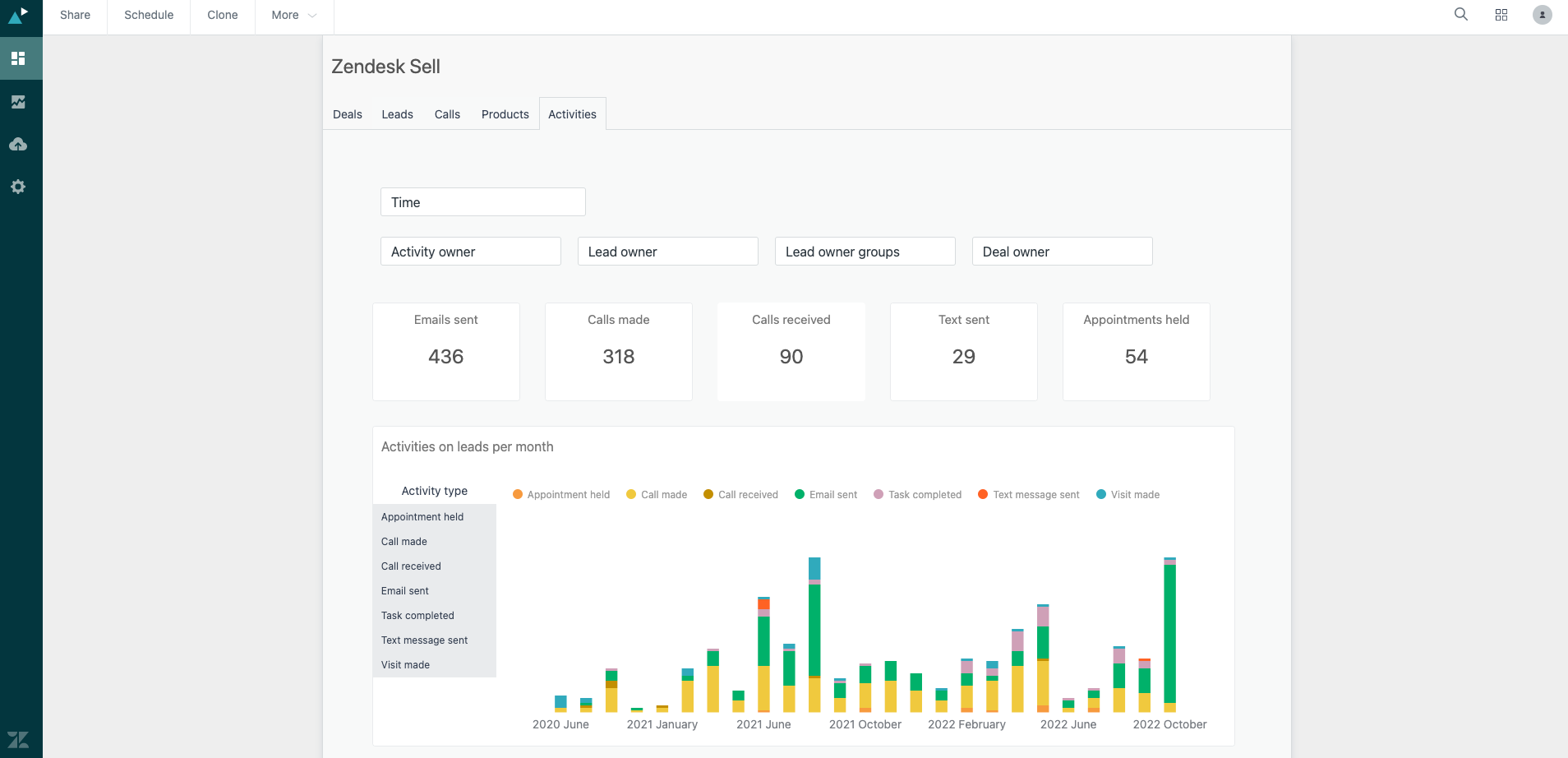The width and height of the screenshot is (1568, 758).
Task: Switch to the Deals tab
Action: [347, 114]
